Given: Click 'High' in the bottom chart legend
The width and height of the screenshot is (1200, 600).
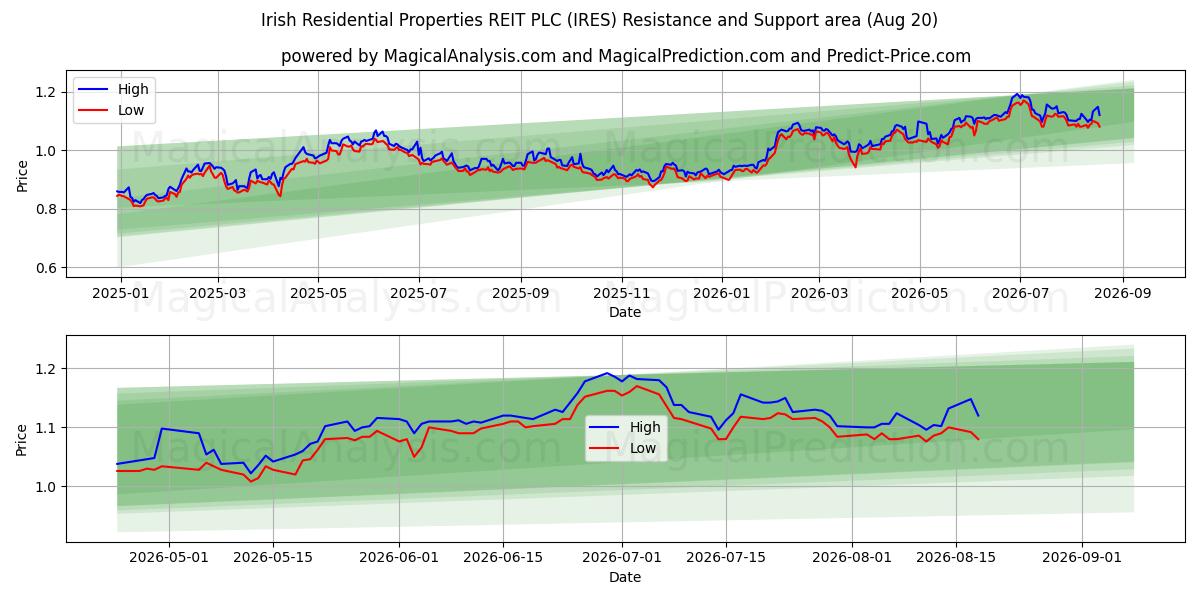Looking at the screenshot, I should pos(645,427).
